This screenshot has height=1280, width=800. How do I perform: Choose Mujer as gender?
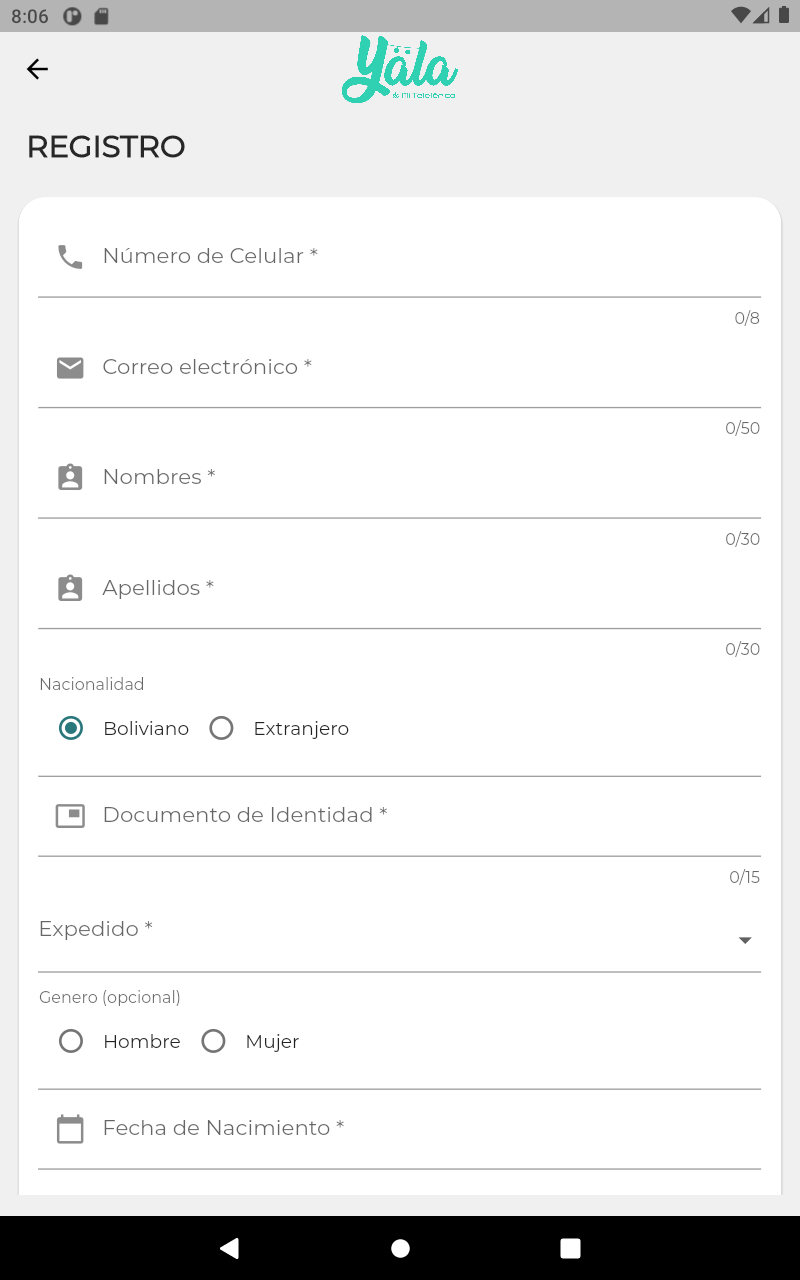(250, 1041)
